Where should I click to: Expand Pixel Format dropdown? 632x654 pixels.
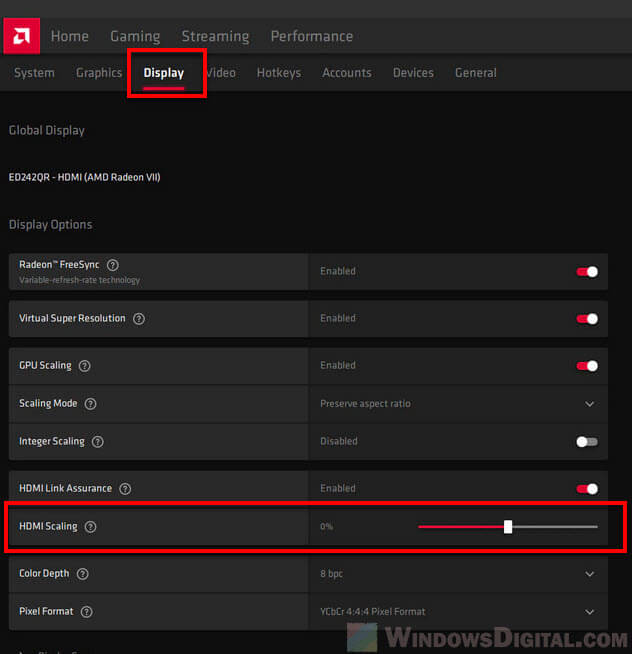(589, 612)
